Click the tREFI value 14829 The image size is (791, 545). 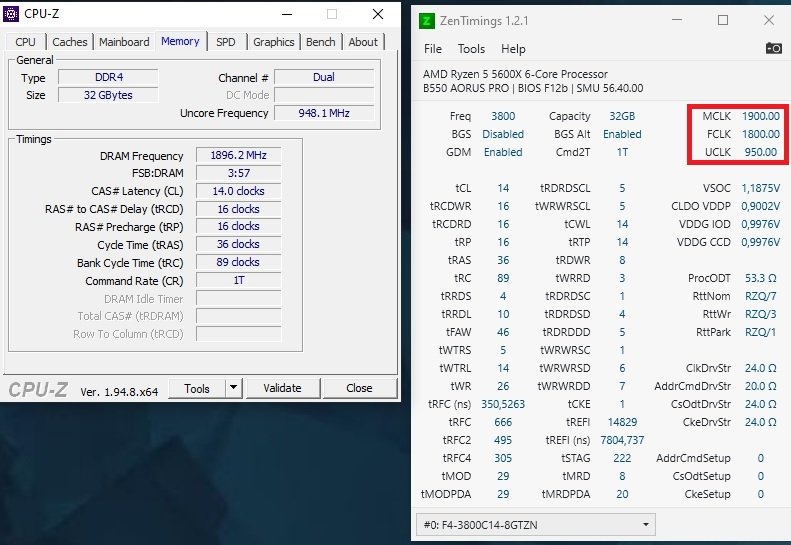tap(622, 422)
